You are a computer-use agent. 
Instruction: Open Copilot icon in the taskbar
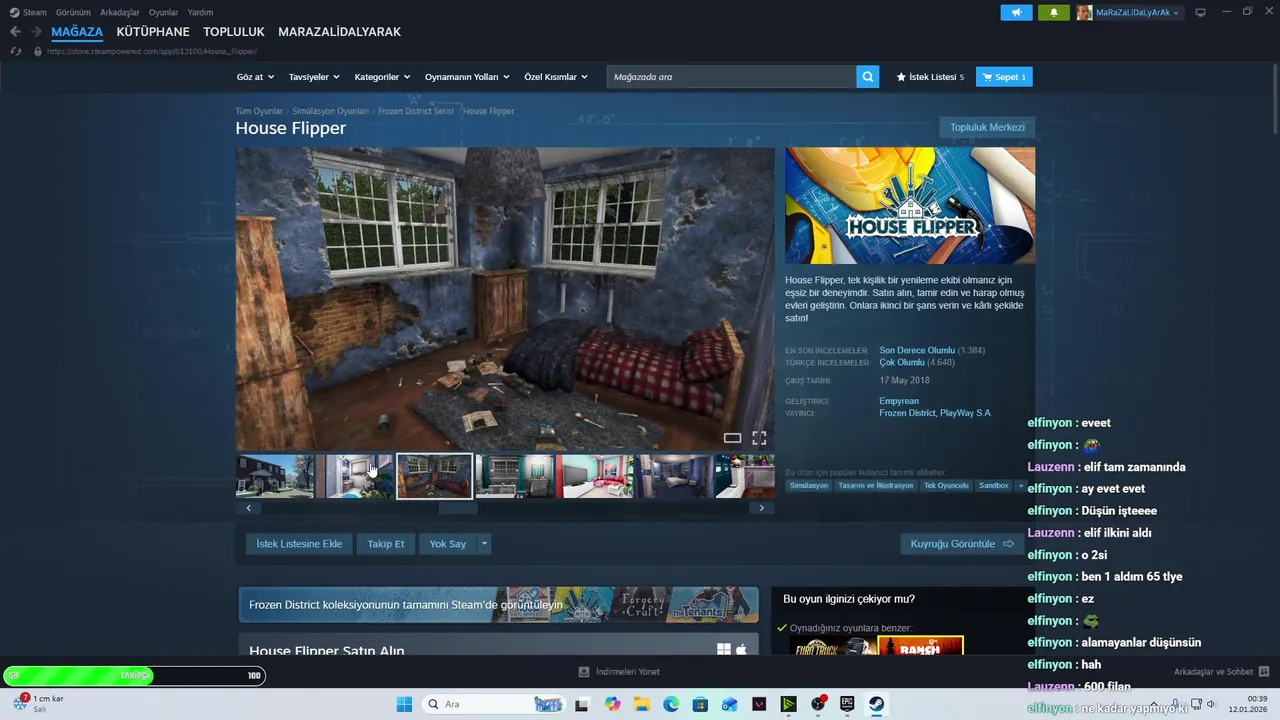(613, 704)
